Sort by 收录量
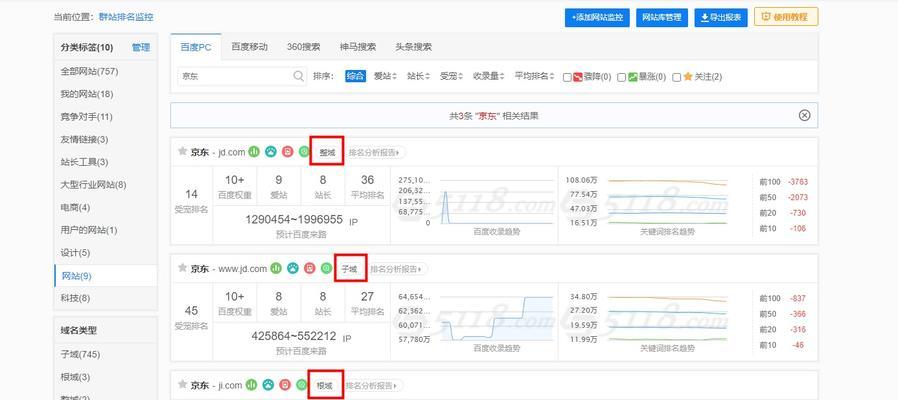 pos(489,76)
